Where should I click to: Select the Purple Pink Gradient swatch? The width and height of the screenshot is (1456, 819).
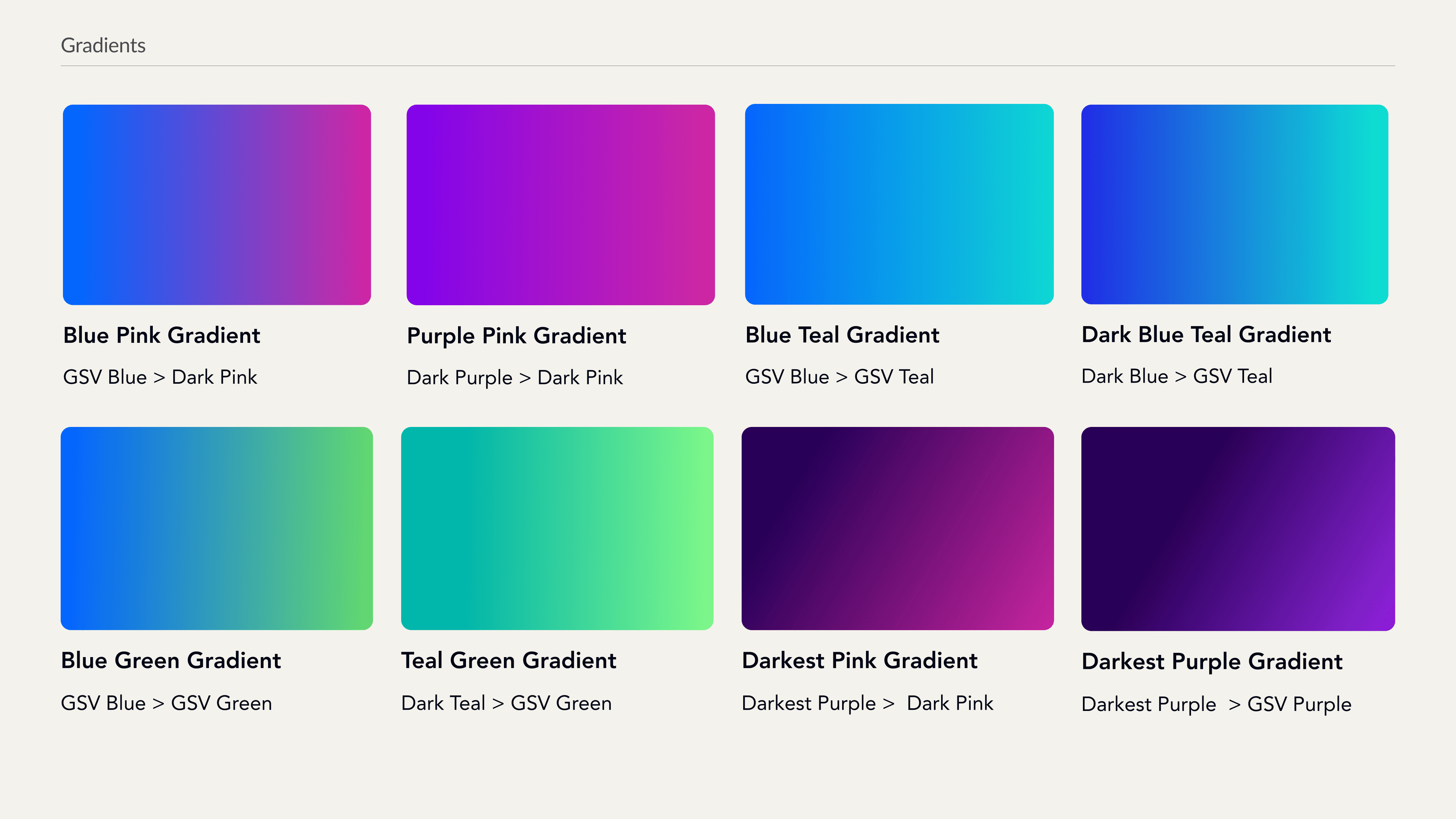[x=560, y=205]
